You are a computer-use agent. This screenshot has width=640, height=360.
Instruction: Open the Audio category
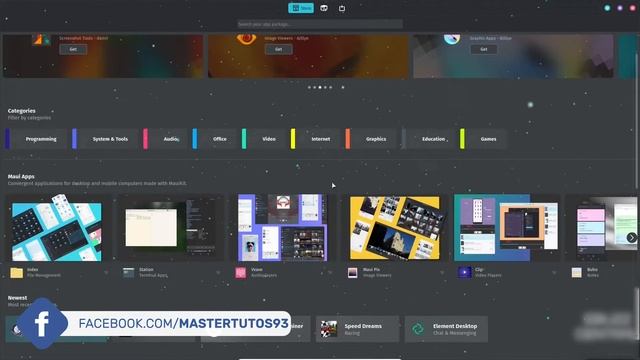165,139
